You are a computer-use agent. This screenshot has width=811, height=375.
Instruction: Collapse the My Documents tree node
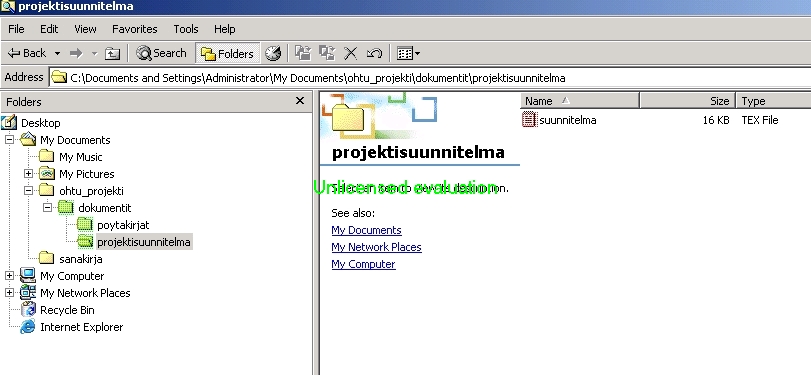coord(9,140)
